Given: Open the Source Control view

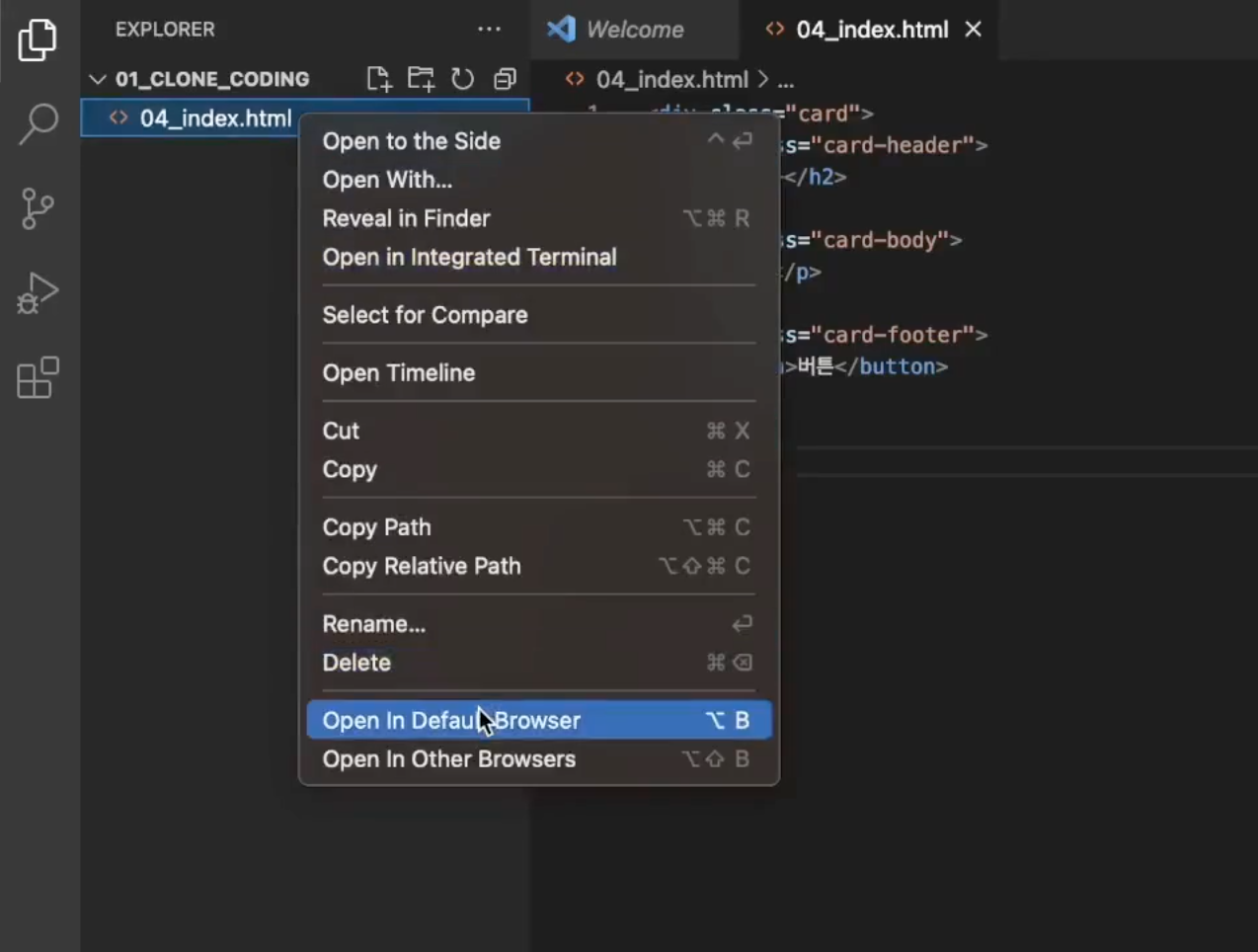Looking at the screenshot, I should (39, 208).
